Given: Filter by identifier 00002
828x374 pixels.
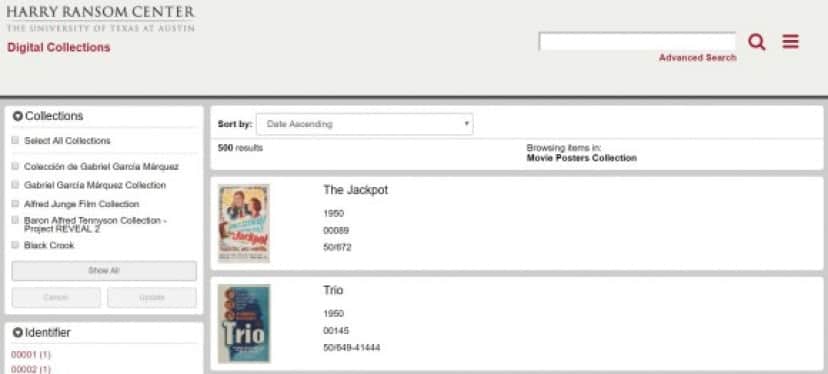Looking at the screenshot, I should [x=31, y=369].
